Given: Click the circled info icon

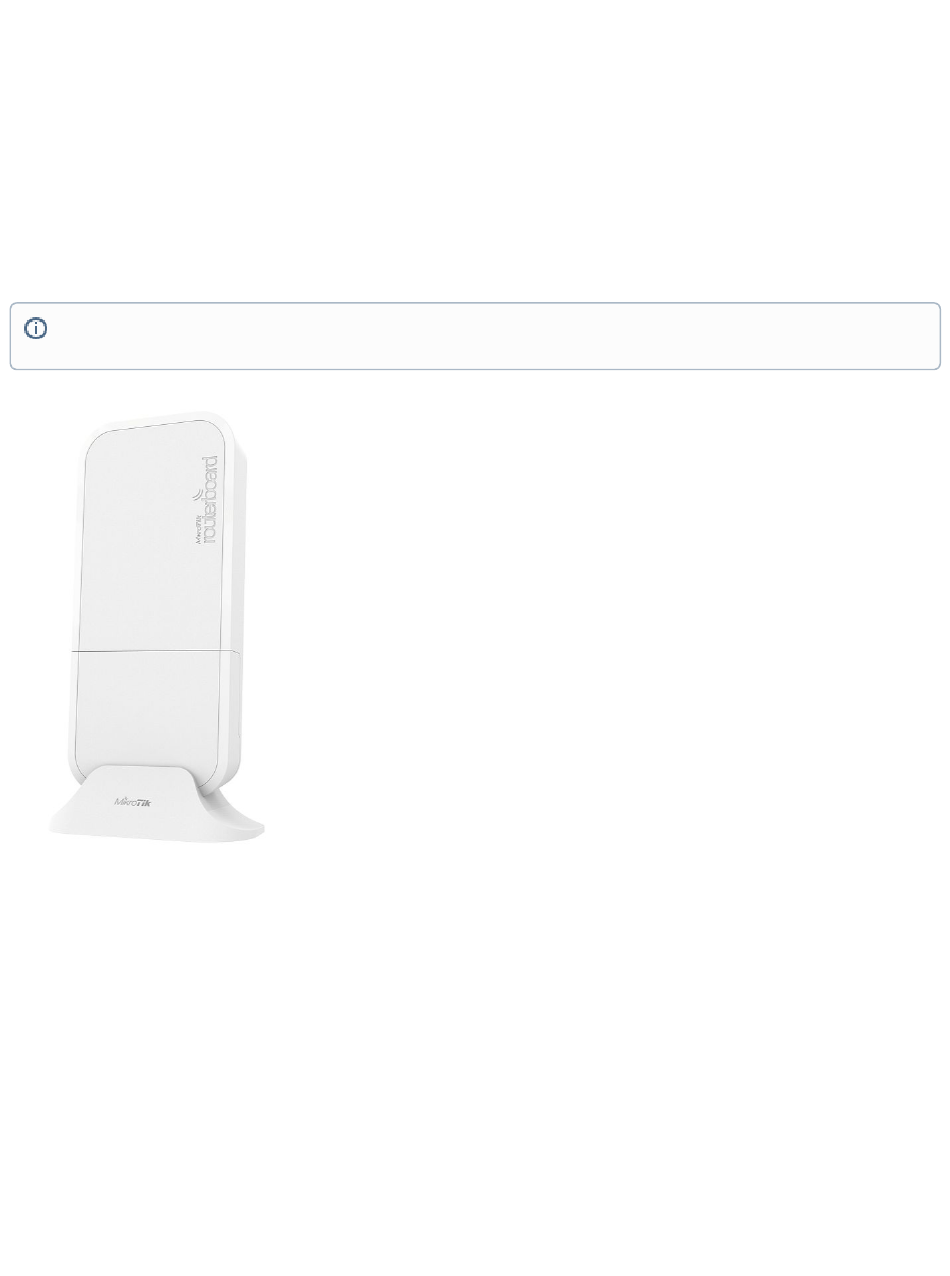Looking at the screenshot, I should (x=36, y=328).
